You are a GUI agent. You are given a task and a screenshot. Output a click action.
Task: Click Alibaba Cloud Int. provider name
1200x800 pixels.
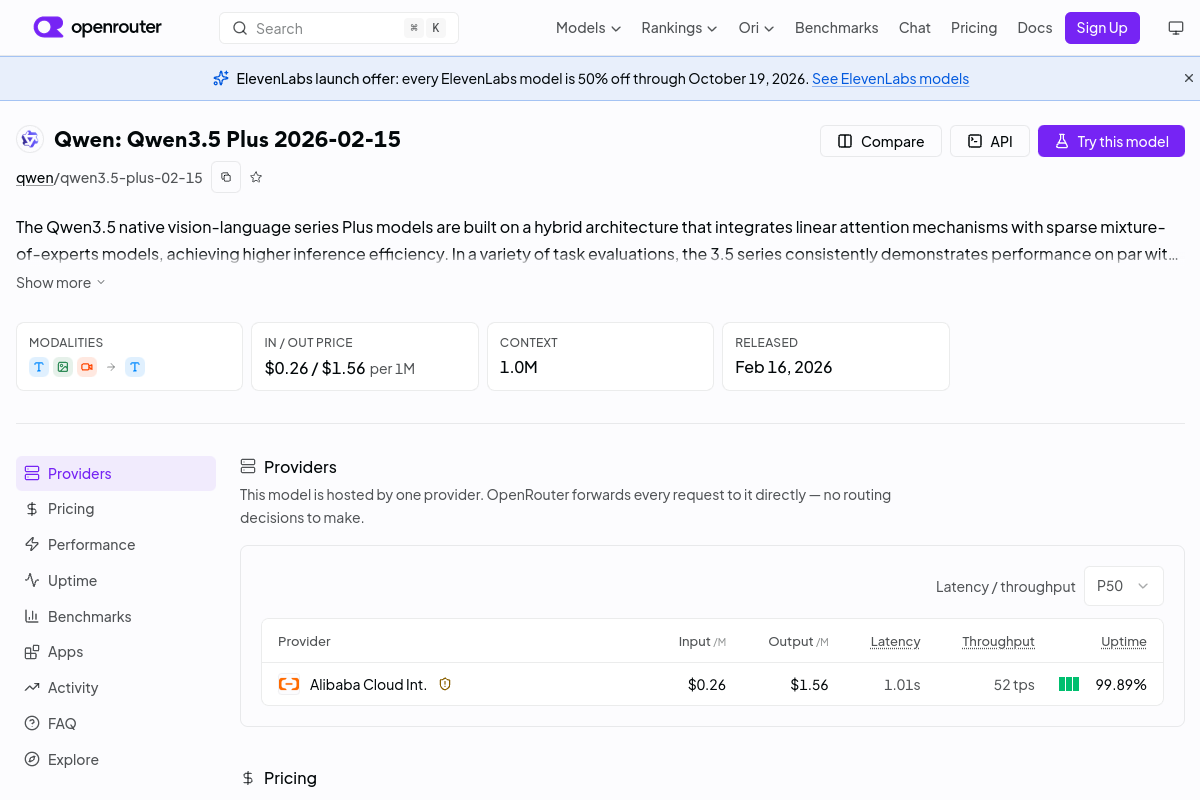tap(368, 685)
